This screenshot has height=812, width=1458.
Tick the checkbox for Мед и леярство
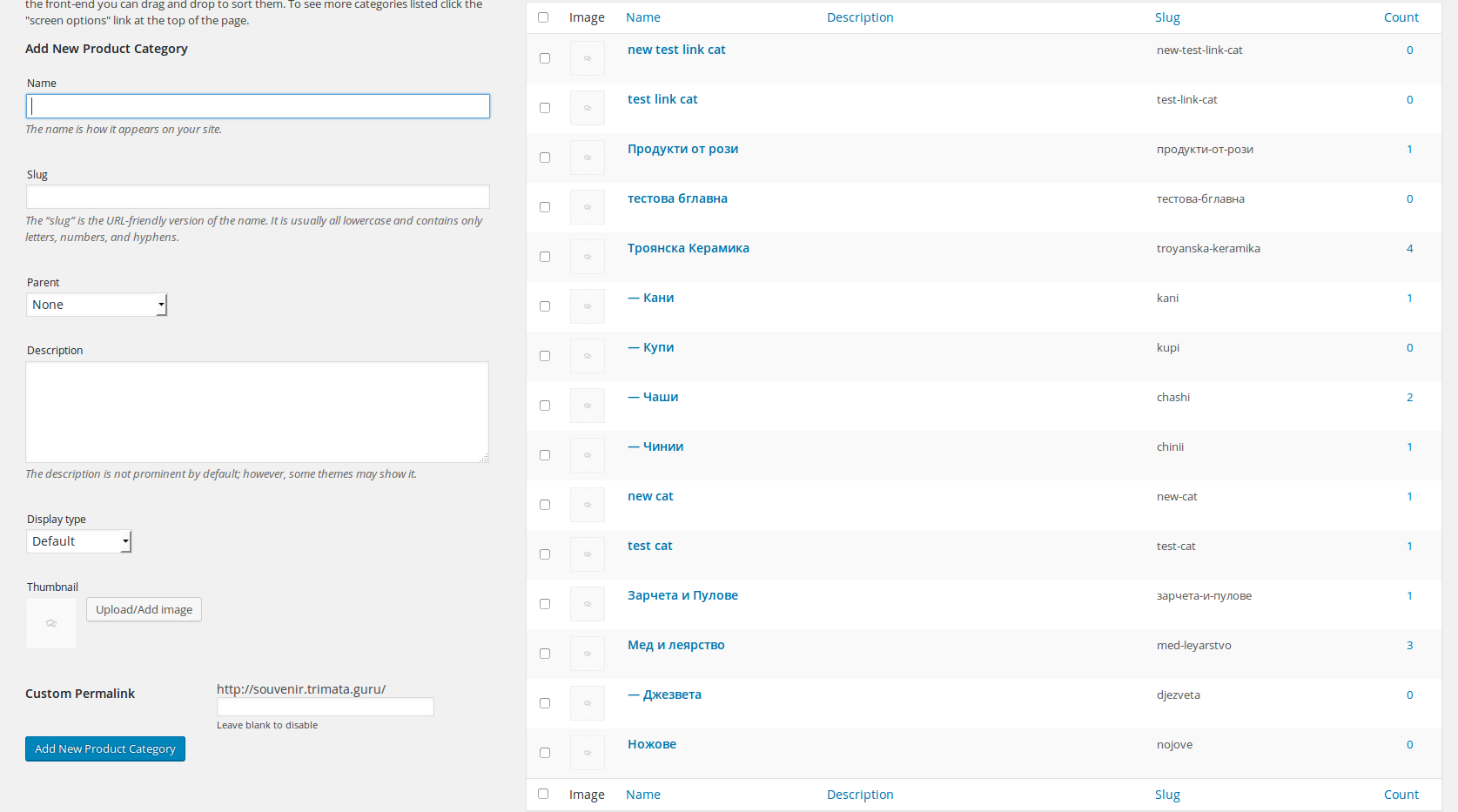coord(545,654)
